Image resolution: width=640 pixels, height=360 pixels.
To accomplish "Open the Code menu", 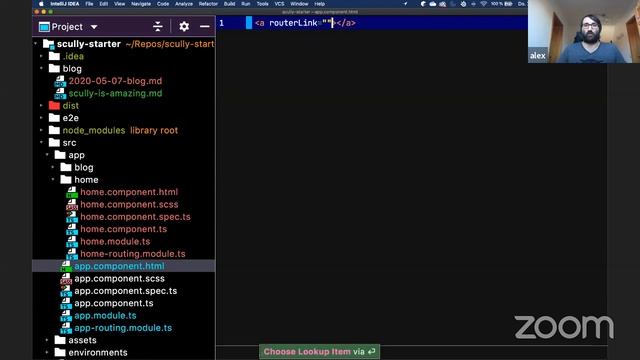I will tap(163, 4).
